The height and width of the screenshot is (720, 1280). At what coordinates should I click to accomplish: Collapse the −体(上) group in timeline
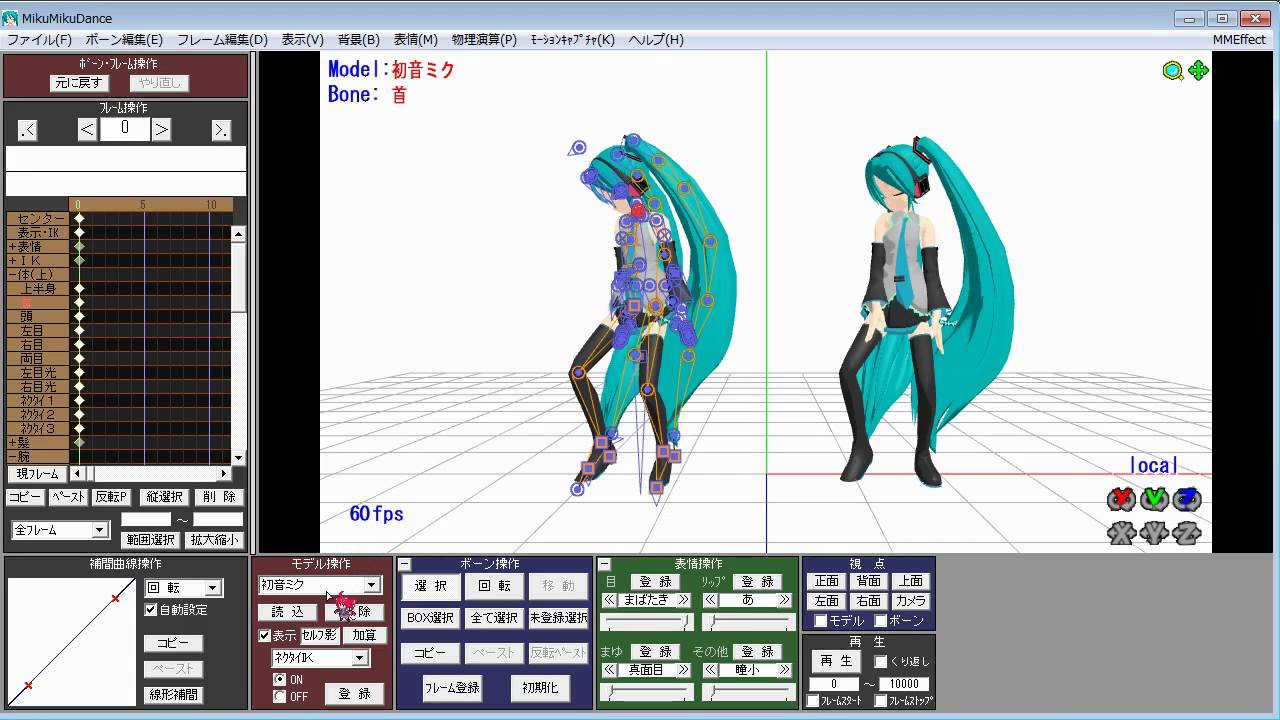point(37,274)
